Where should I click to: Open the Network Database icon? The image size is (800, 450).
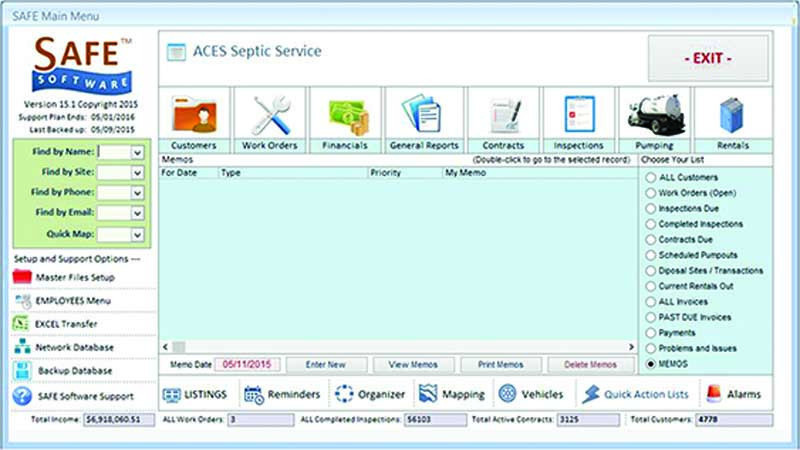(x=22, y=347)
